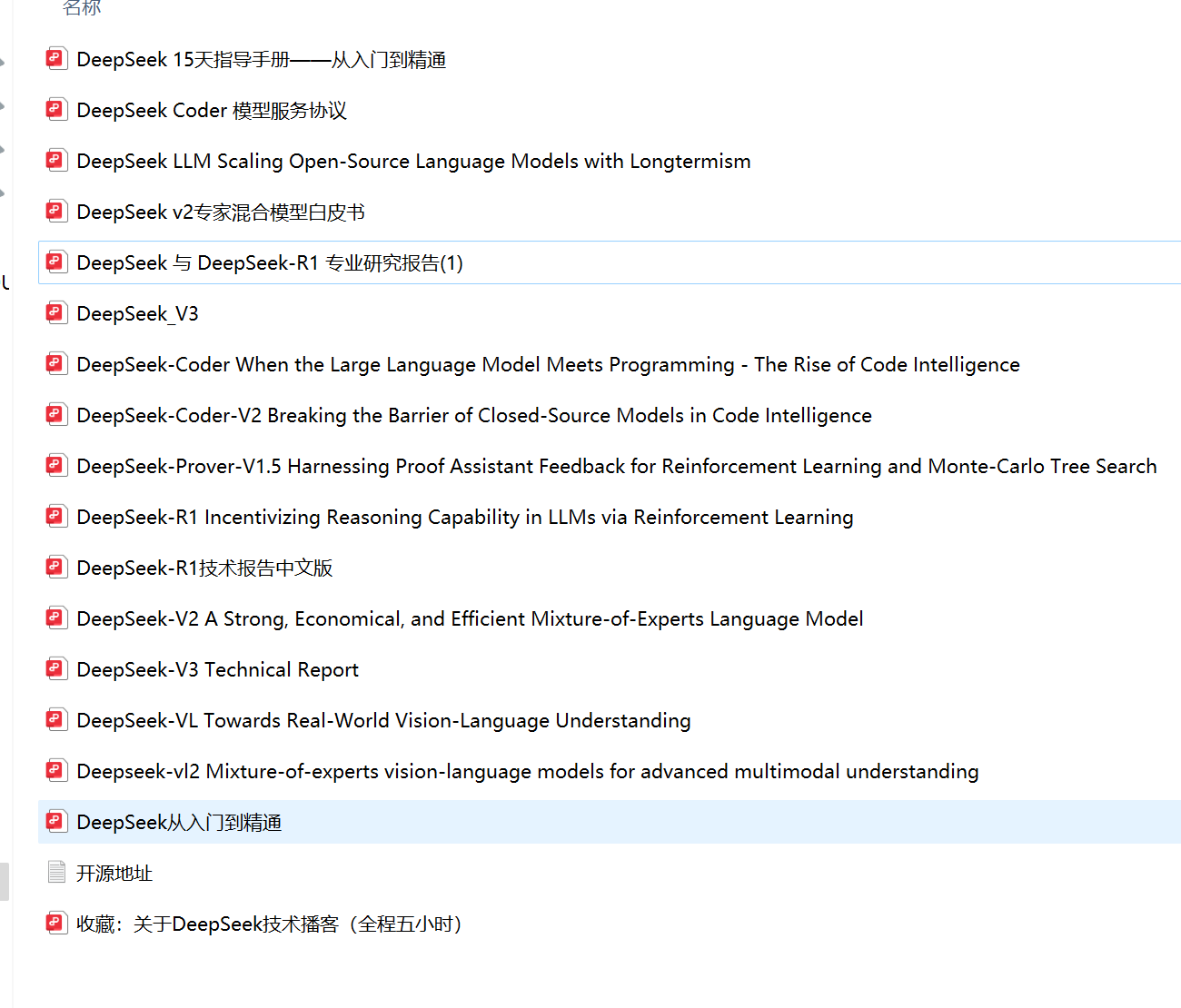The width and height of the screenshot is (1181, 1008).
Task: Click text document icon of 开源地址
Action: coord(56,873)
